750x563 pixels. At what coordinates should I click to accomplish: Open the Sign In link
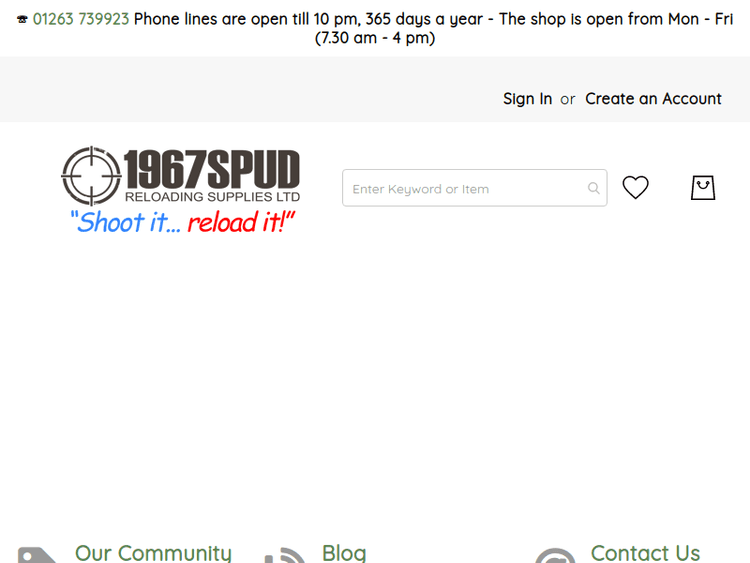(528, 99)
